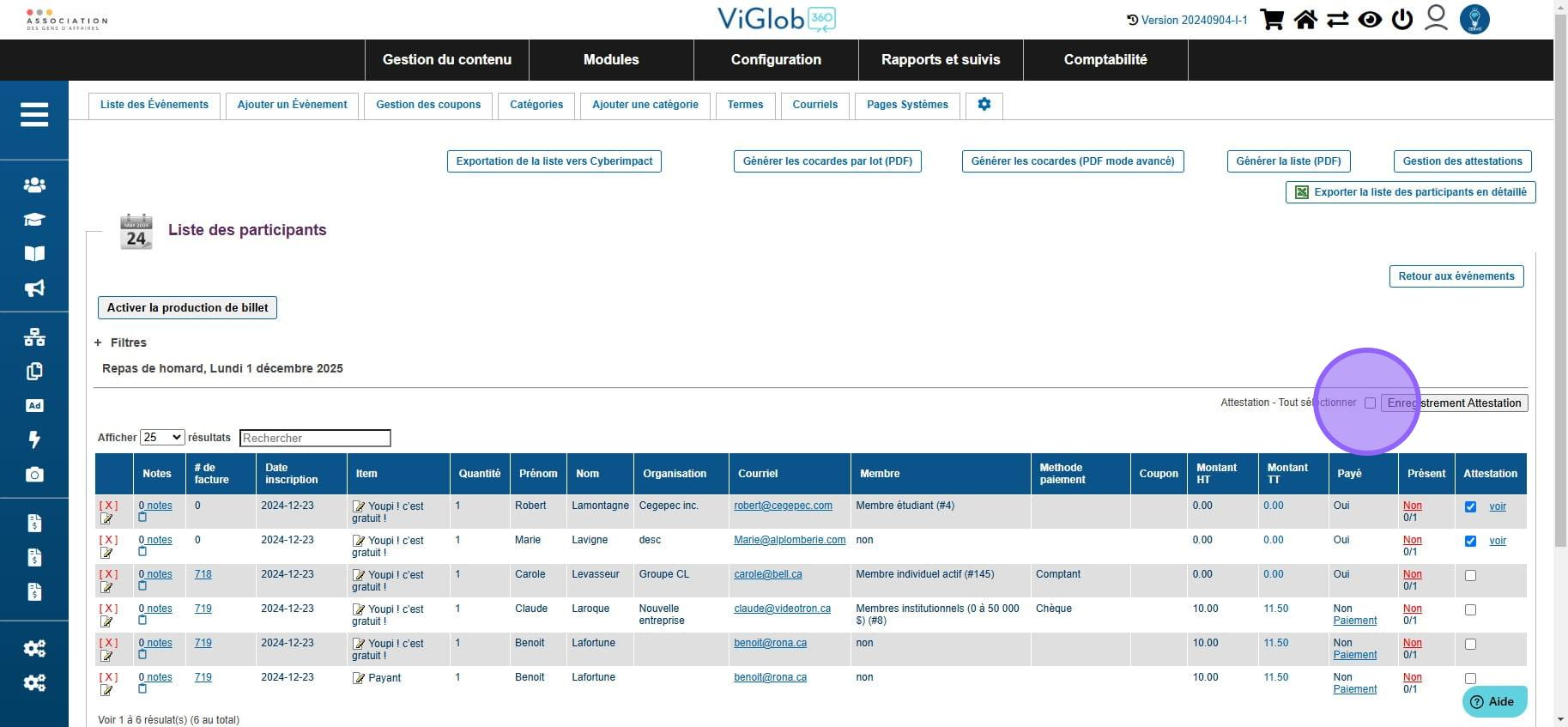Switch to Gestion des coupons tab
This screenshot has height=727, width=1568.
(x=428, y=105)
